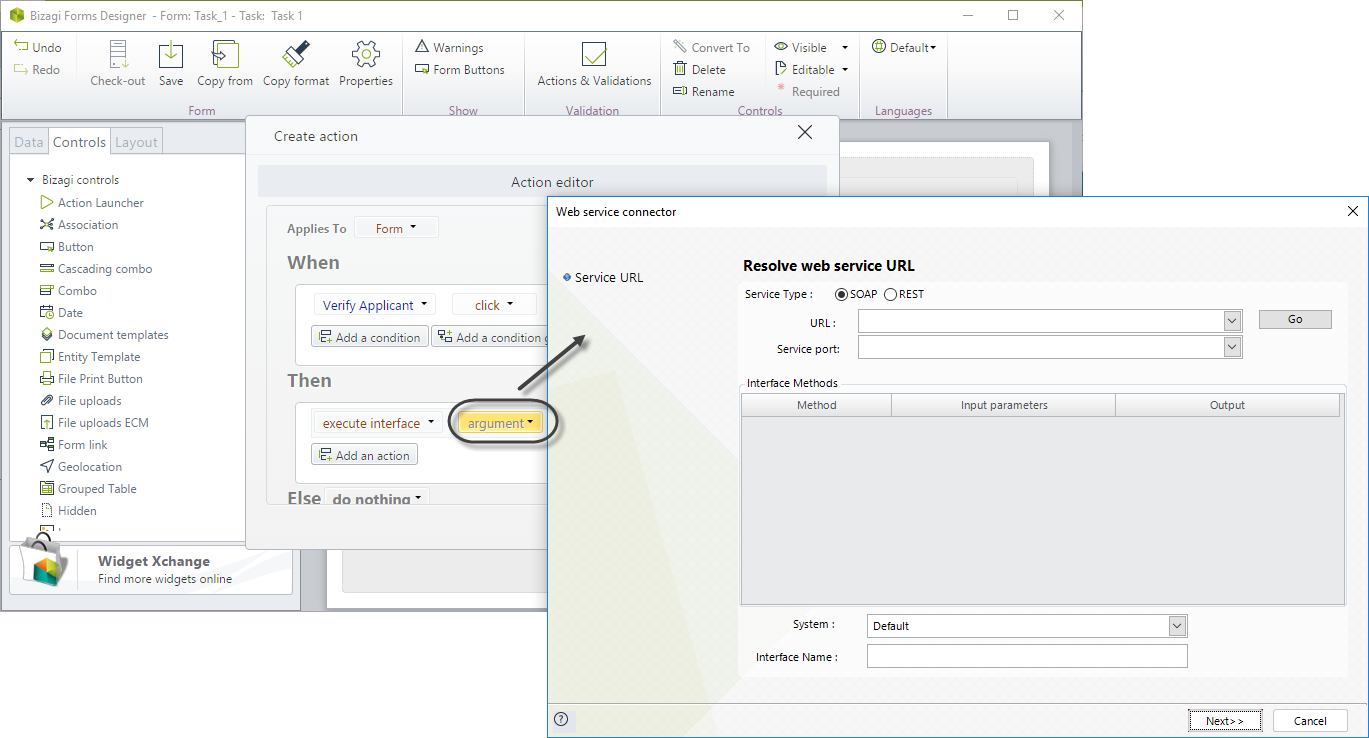Screen dimensions: 1369x738
Task: Select the Cascading combo control
Action: click(96, 268)
